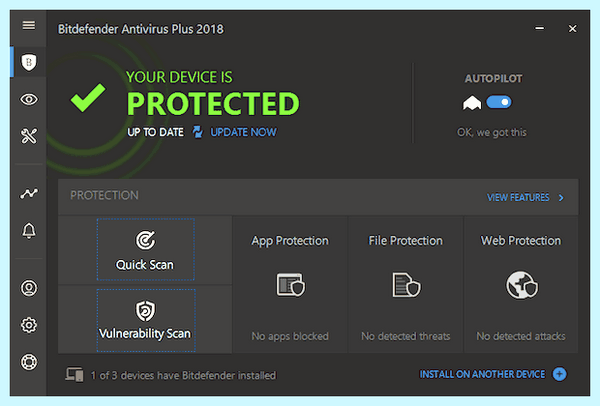Open the Activity graph icon in sidebar

[x=29, y=193]
